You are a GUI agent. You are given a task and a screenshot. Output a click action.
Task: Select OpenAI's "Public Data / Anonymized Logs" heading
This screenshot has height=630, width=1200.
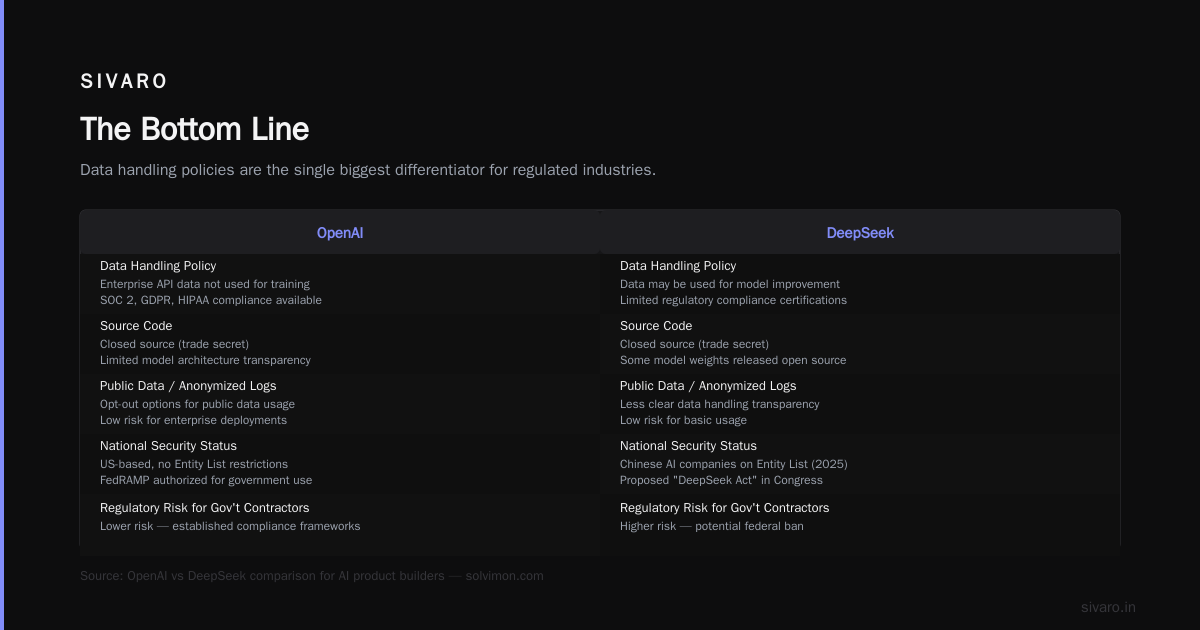point(188,386)
